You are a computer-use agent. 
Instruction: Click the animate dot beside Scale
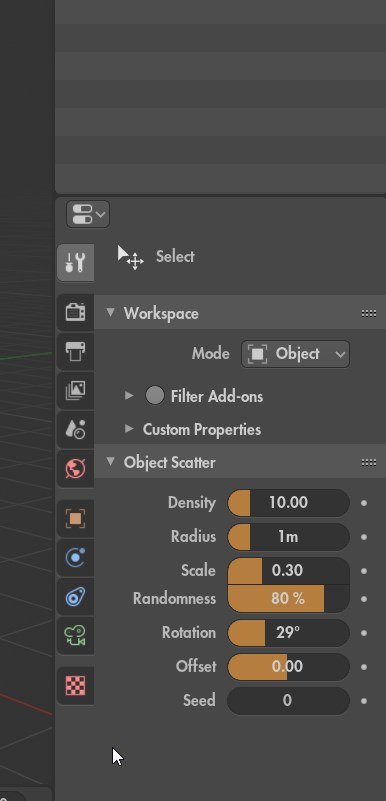(364, 571)
